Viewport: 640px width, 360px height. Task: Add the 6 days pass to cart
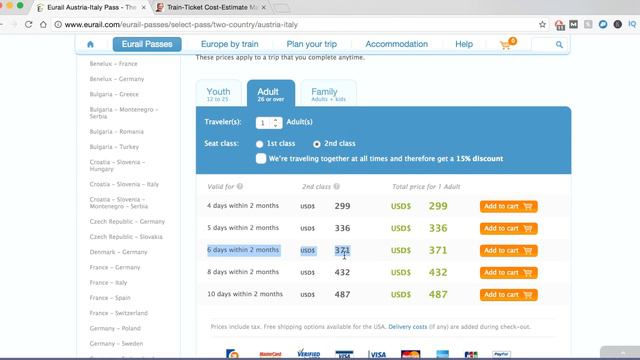click(509, 251)
